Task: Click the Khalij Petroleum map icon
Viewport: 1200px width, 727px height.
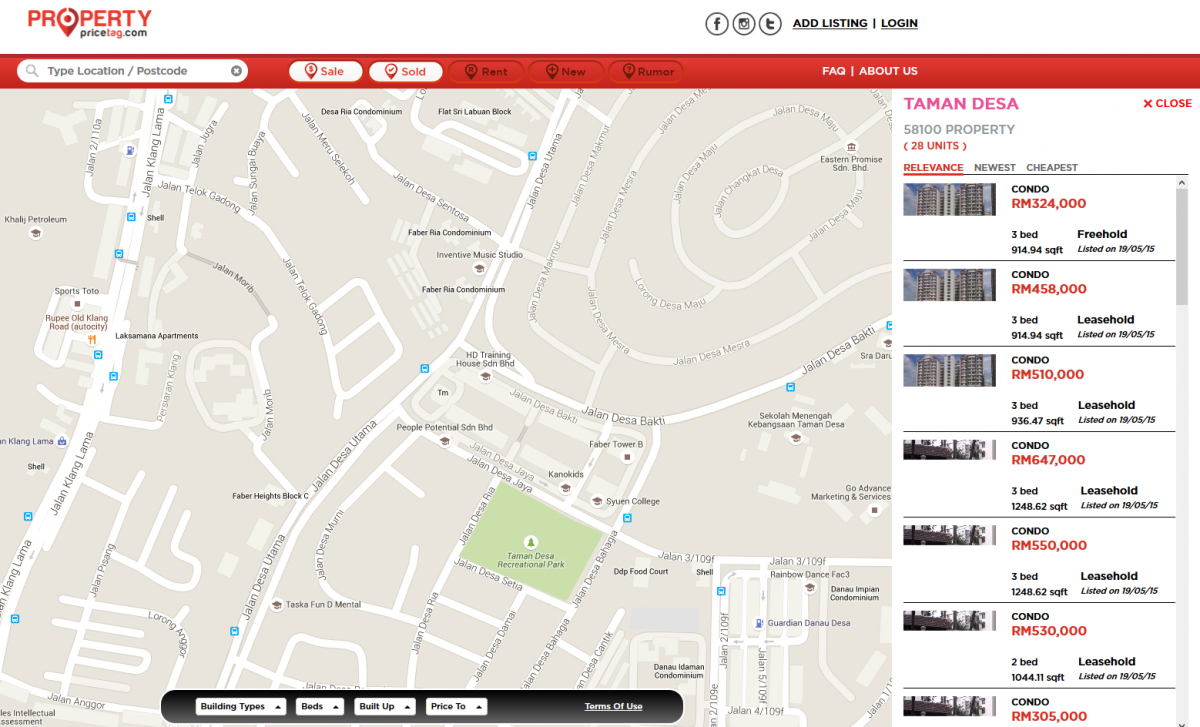Action: point(36,233)
